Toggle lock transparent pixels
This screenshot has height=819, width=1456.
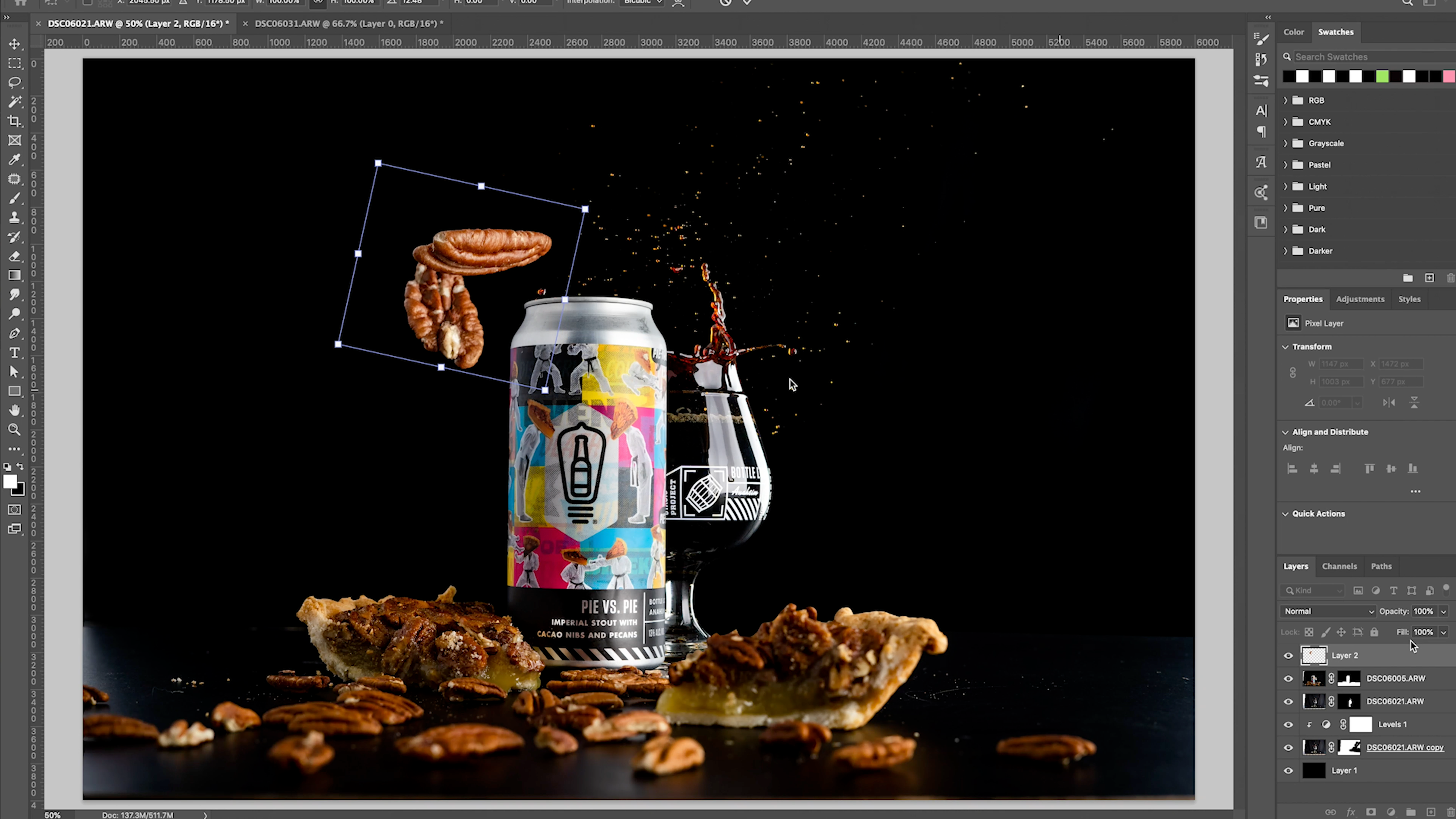(1309, 632)
